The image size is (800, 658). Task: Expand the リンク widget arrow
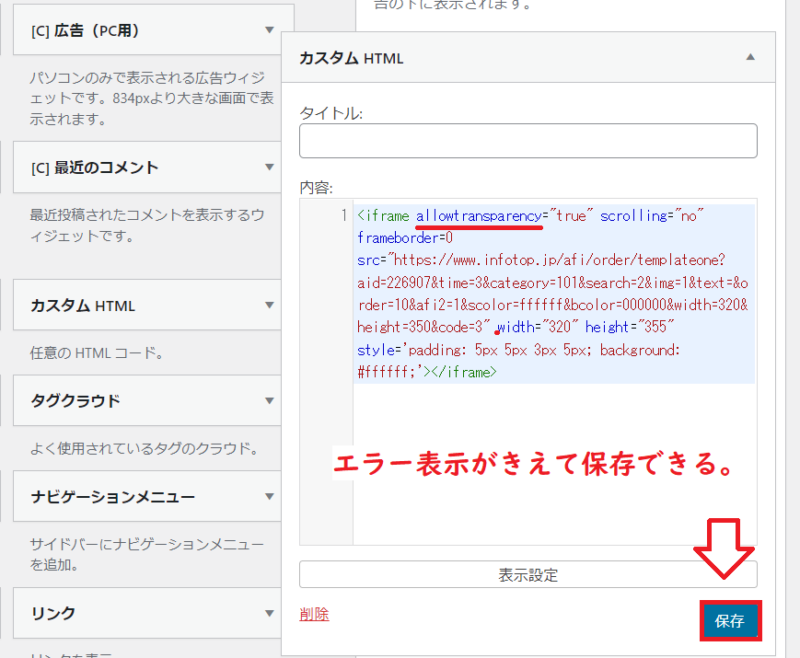click(269, 613)
